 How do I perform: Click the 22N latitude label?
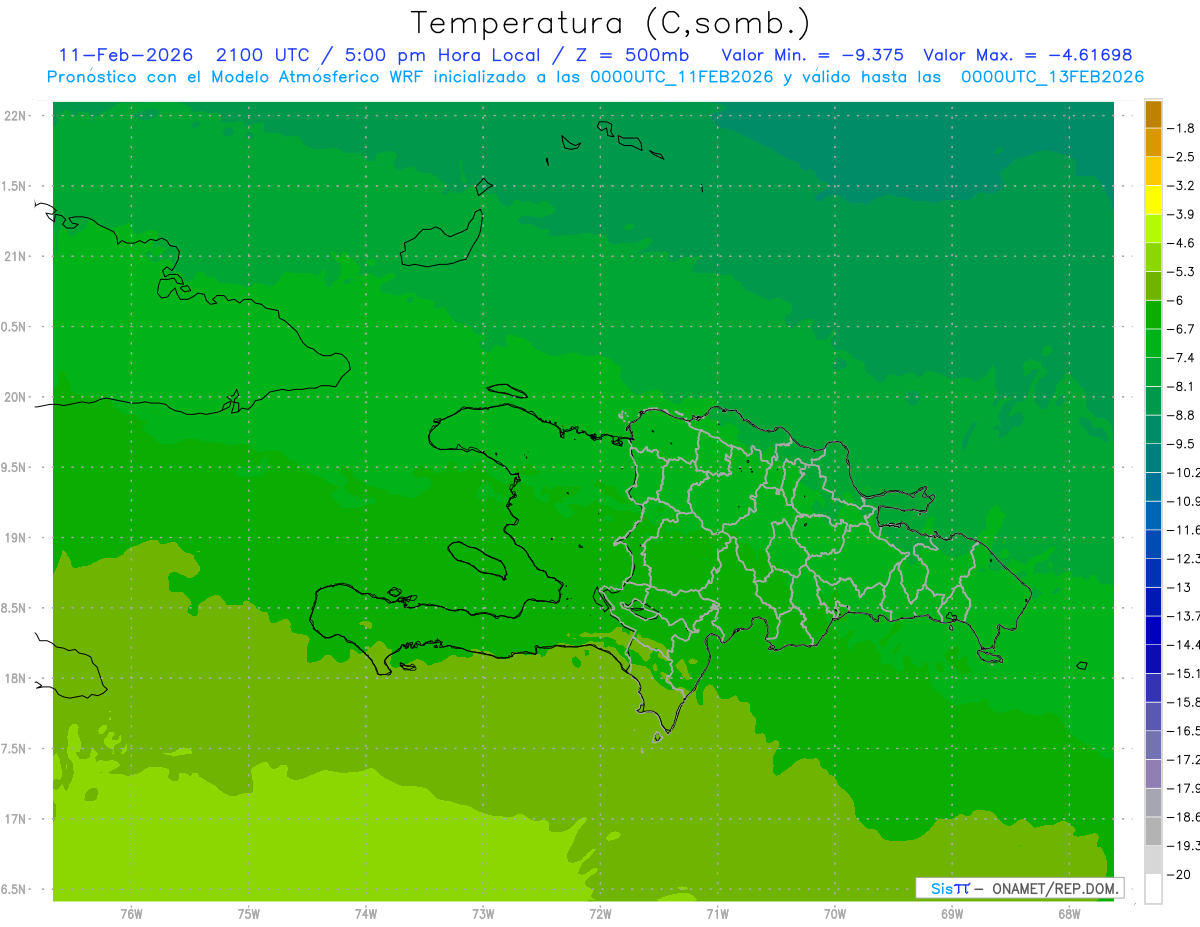click(x=17, y=116)
